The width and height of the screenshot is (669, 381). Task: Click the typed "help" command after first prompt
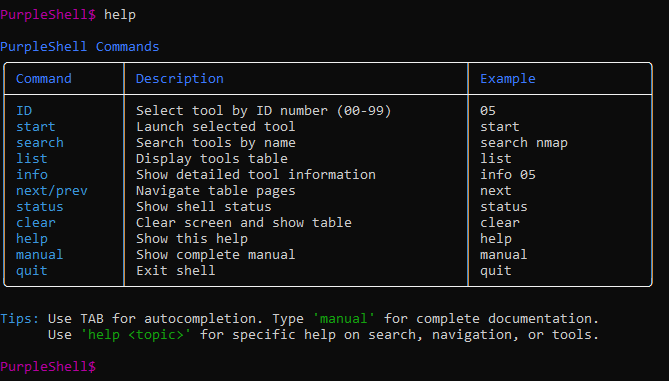point(120,15)
